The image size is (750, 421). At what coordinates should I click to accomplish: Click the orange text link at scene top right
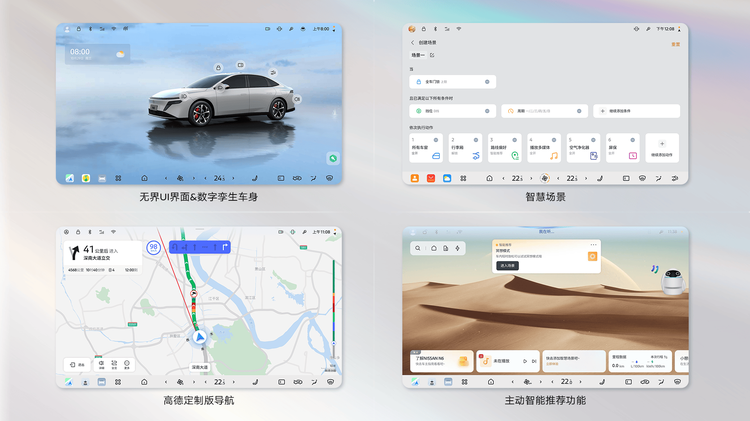[675, 44]
